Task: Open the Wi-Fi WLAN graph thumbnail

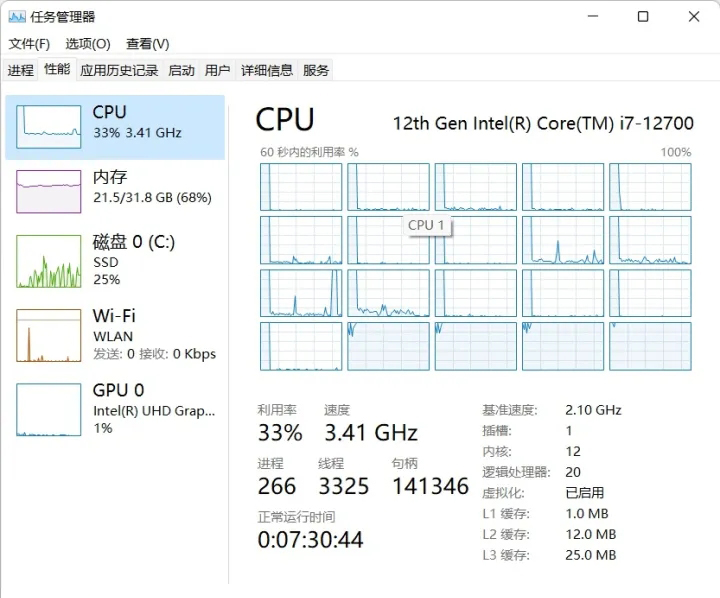Action: [49, 335]
